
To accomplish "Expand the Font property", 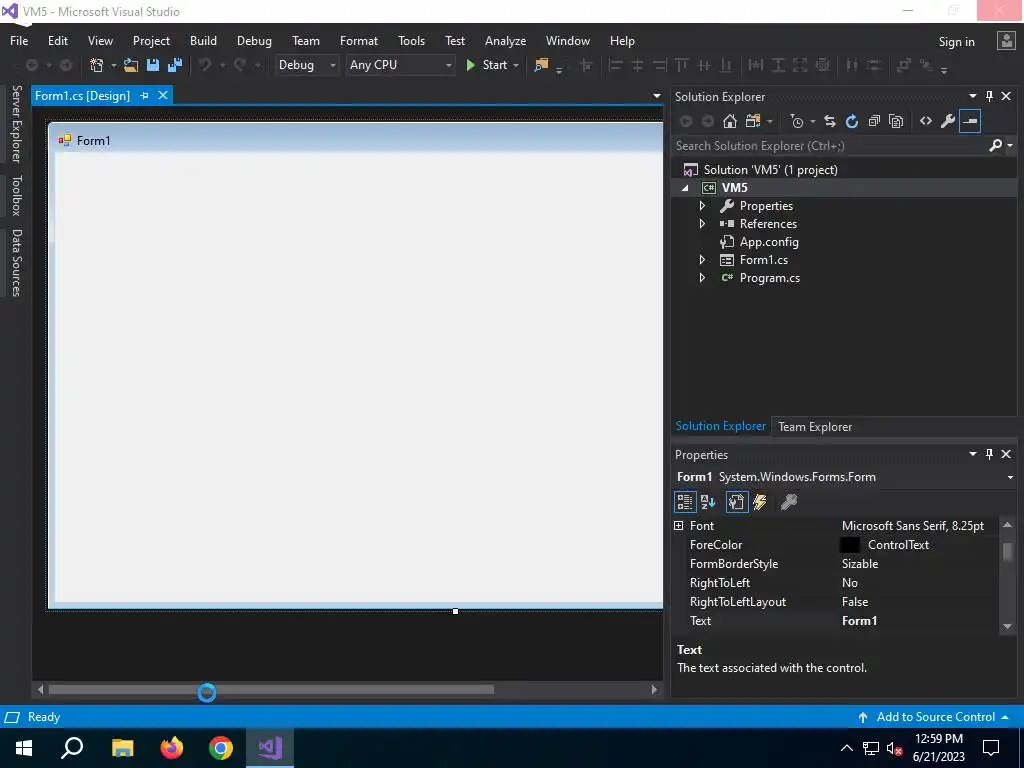I will pos(679,526).
